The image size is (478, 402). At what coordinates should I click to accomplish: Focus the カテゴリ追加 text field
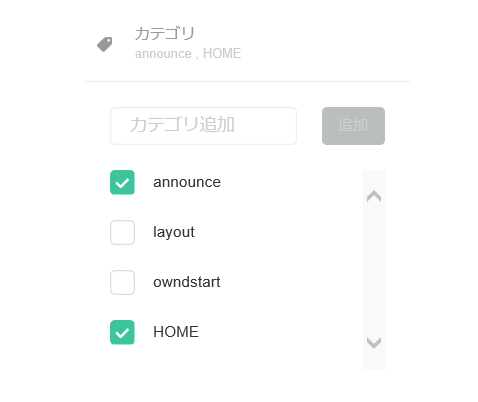pos(203,126)
